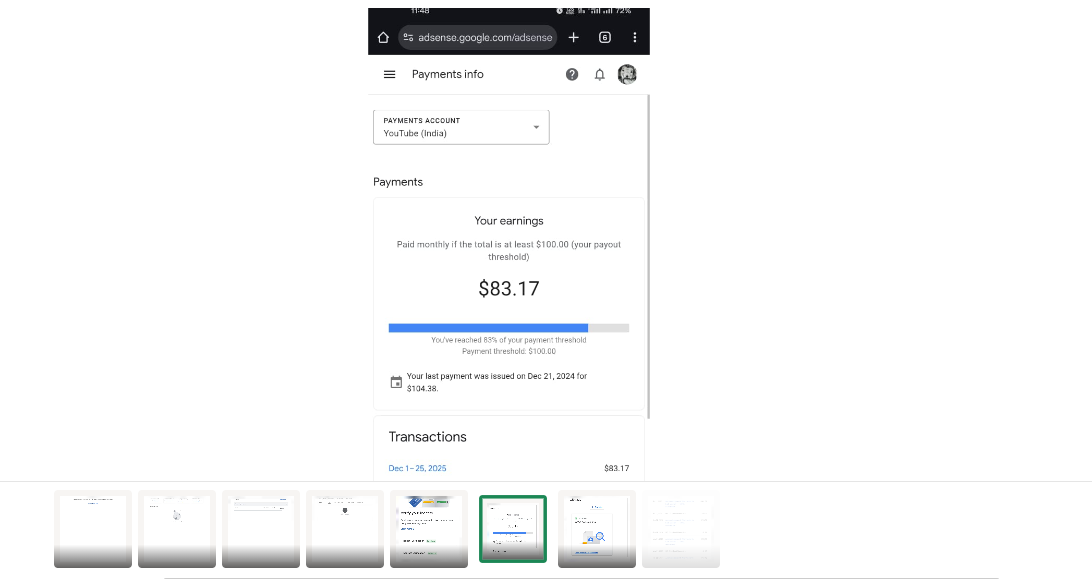The width and height of the screenshot is (1092, 579).
Task: Tap the browser home icon
Action: (383, 38)
